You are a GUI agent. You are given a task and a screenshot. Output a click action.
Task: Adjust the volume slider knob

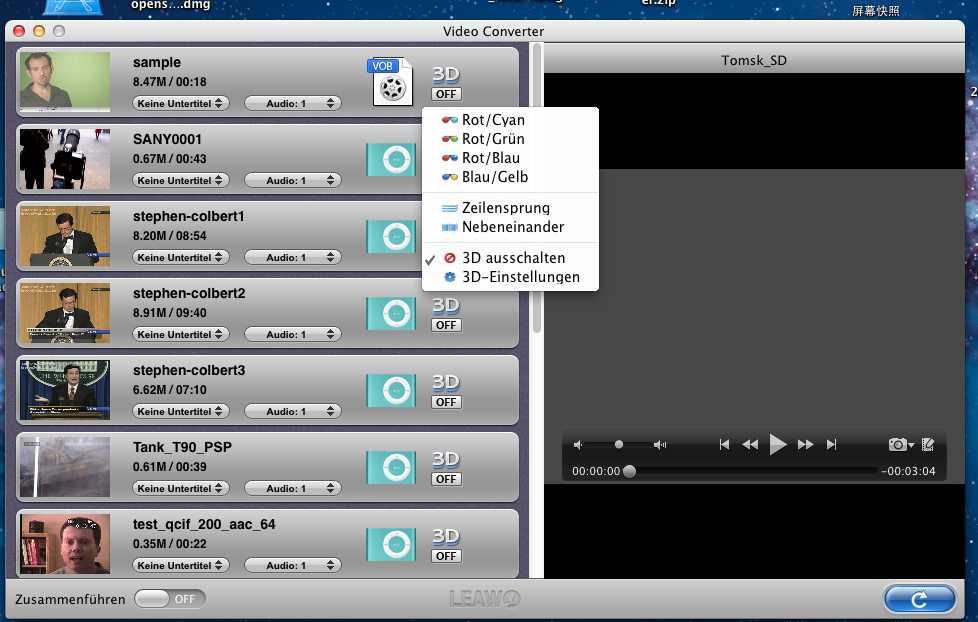tap(618, 444)
